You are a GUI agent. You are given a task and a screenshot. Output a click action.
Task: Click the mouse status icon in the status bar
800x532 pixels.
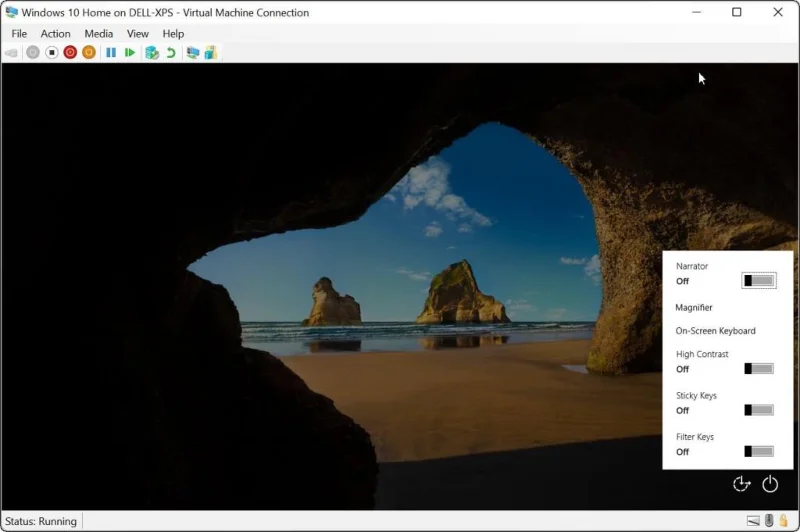(x=769, y=520)
